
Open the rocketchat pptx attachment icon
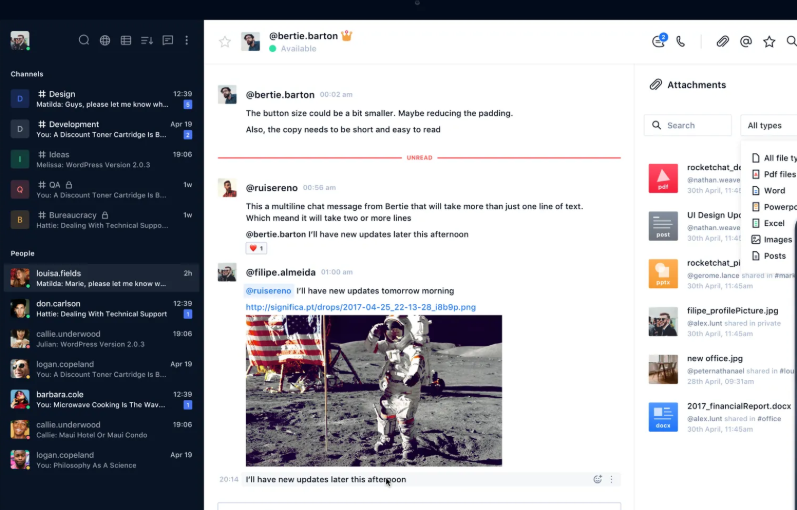(x=663, y=274)
